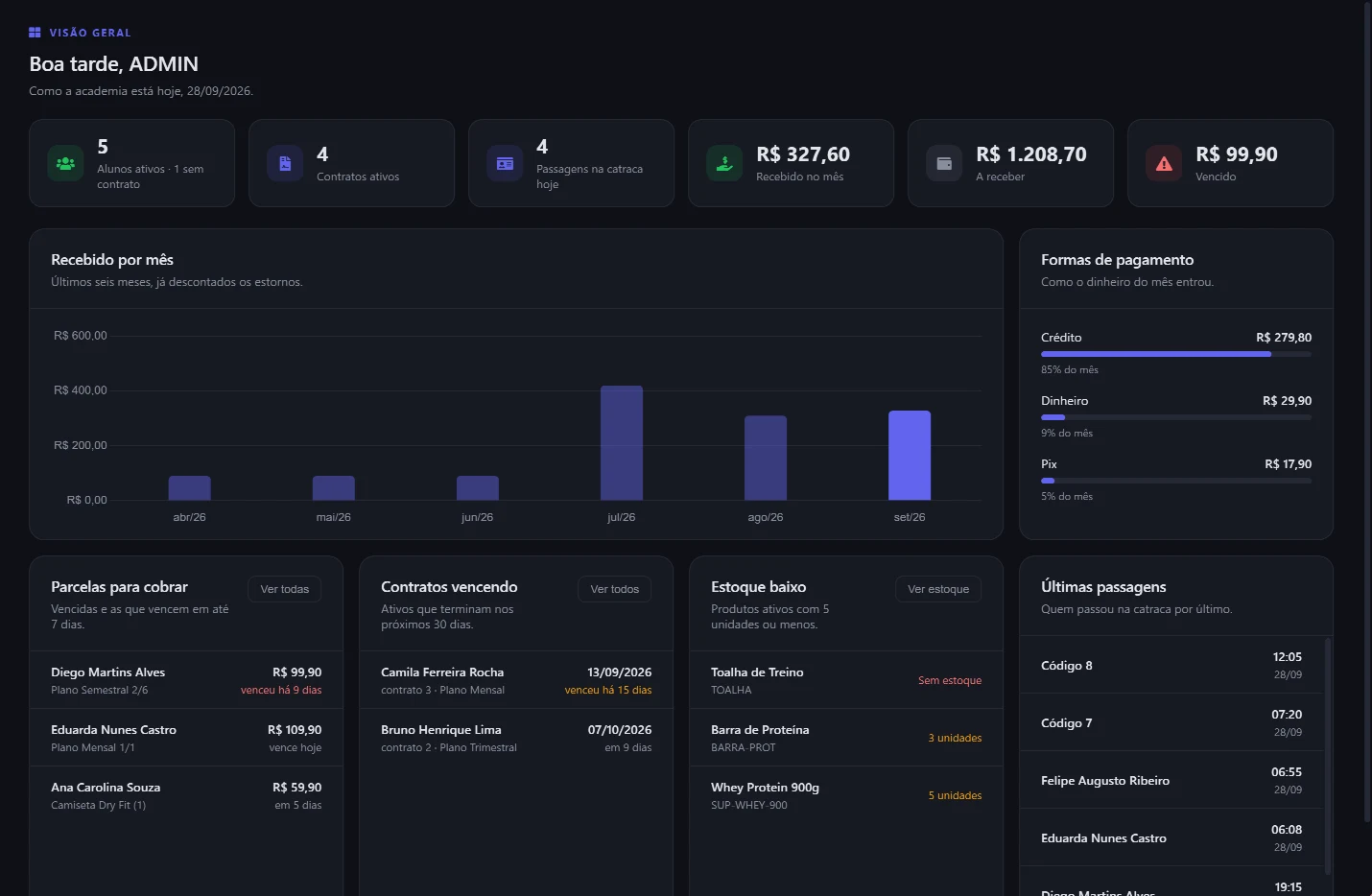Select the Camila Ferreira Rocha contract row
The image size is (1372, 896).
[x=516, y=680]
